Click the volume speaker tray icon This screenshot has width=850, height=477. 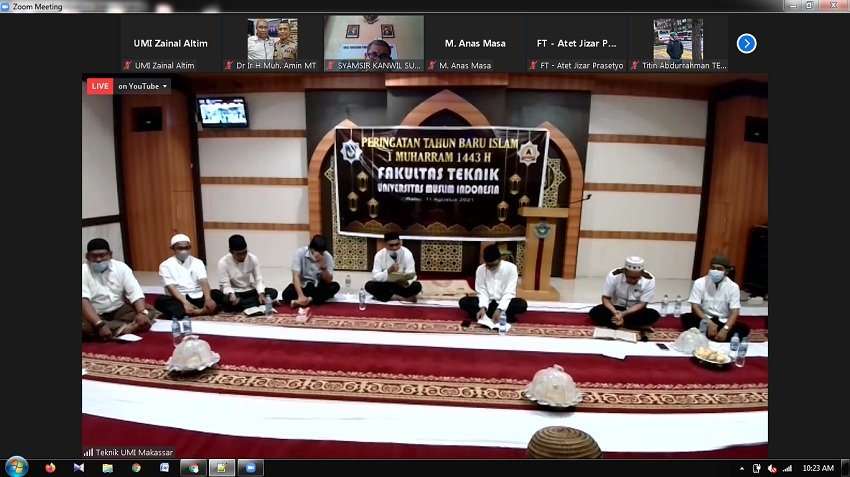tap(772, 468)
